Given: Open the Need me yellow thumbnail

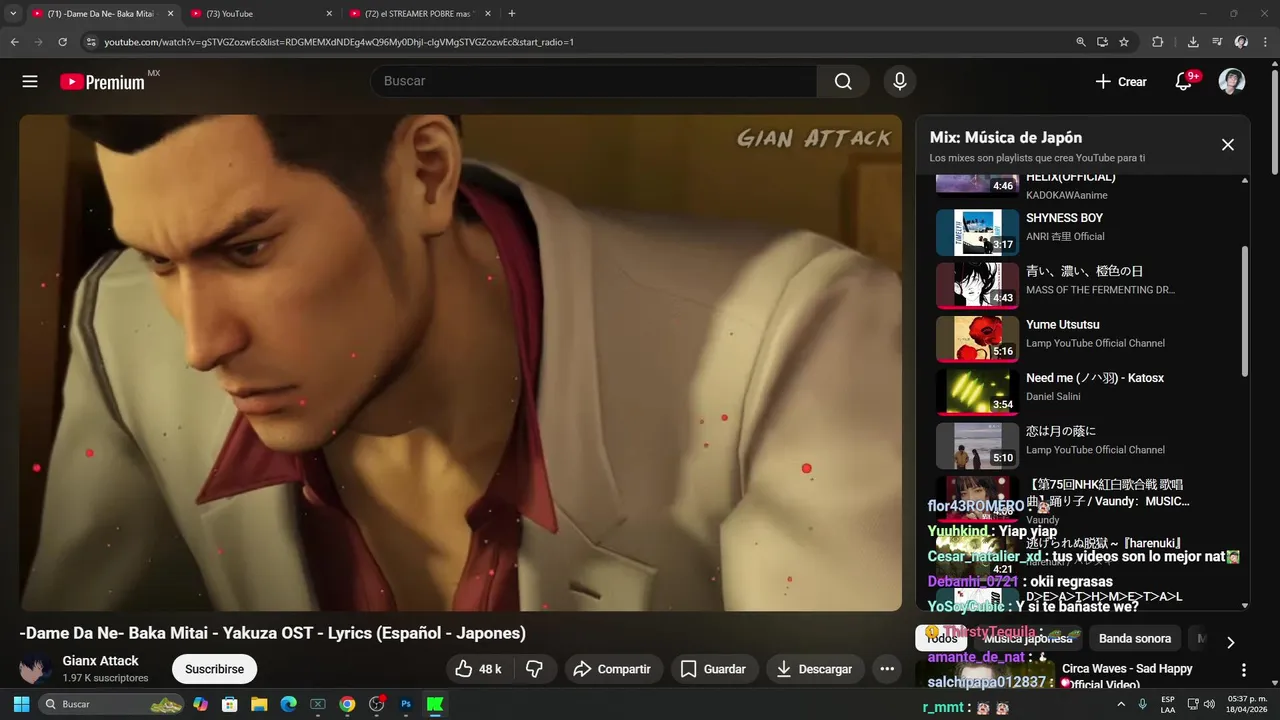Looking at the screenshot, I should (977, 392).
